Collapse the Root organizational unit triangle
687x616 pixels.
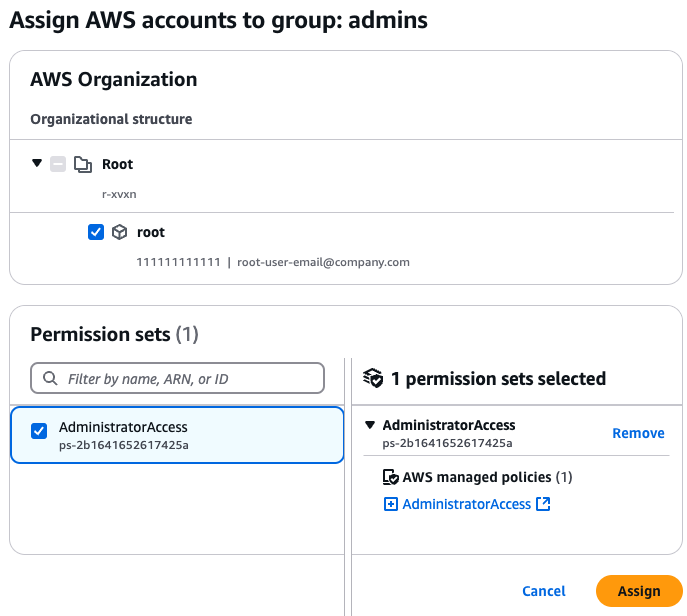37,163
